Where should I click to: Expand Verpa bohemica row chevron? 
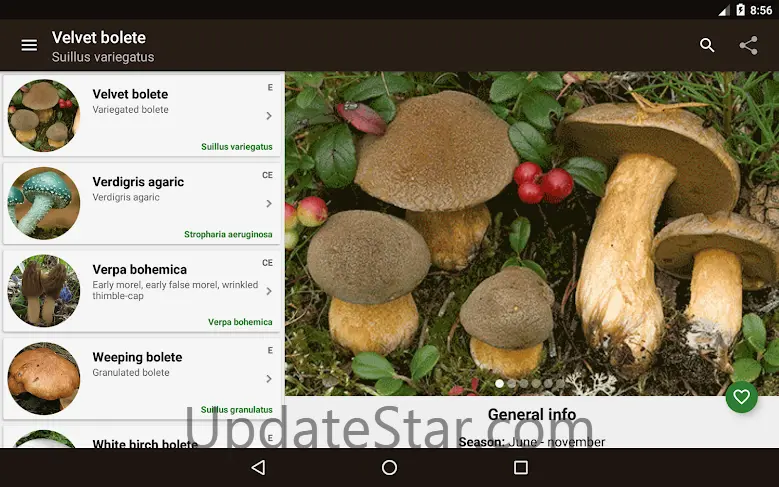coord(269,291)
